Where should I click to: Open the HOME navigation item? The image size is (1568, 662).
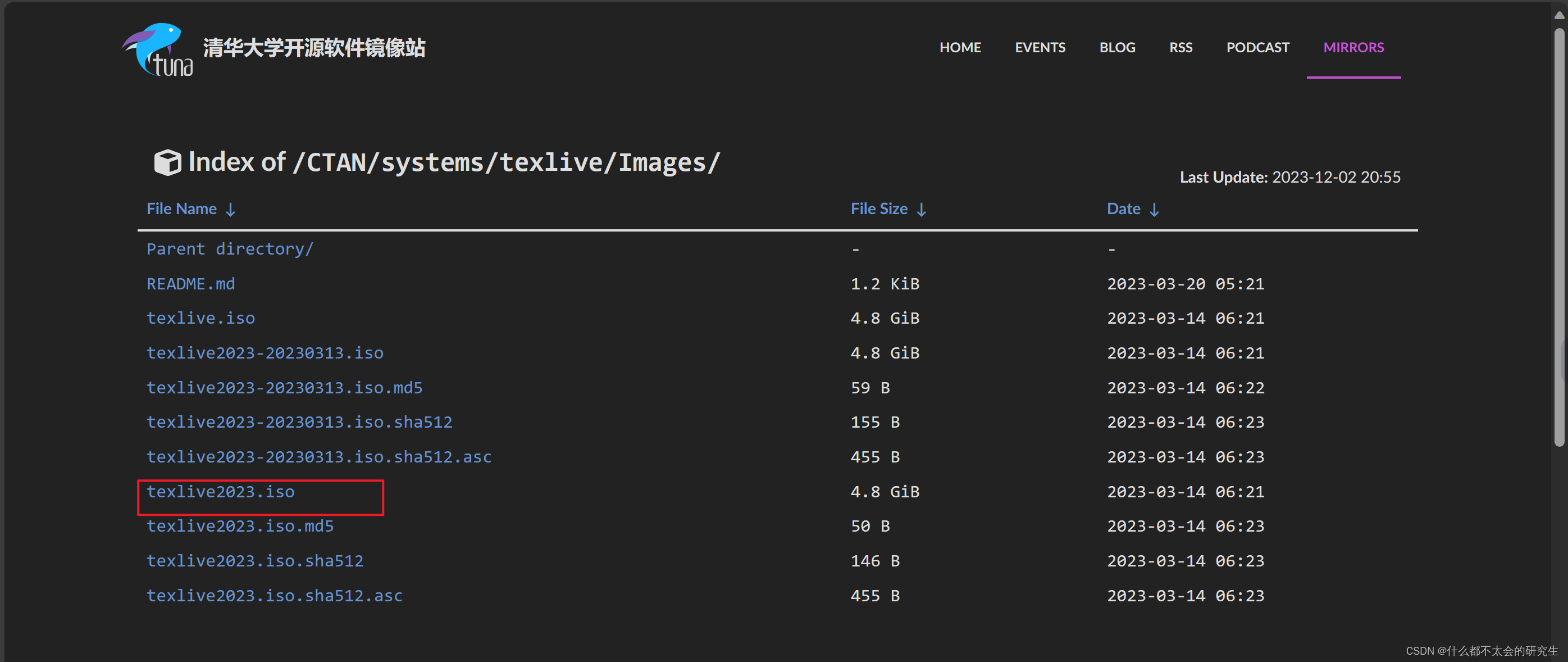tap(960, 48)
